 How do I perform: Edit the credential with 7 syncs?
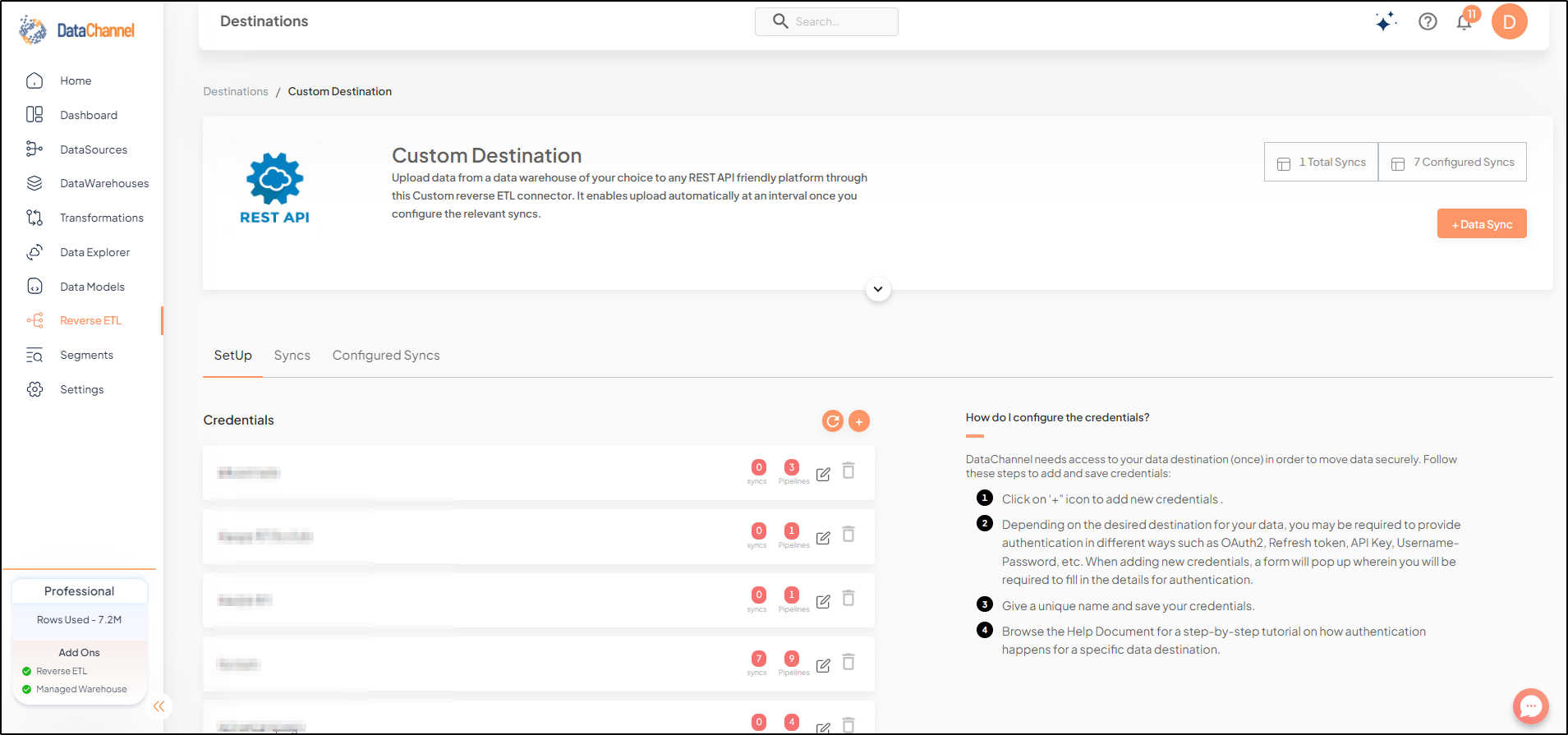[x=823, y=665]
